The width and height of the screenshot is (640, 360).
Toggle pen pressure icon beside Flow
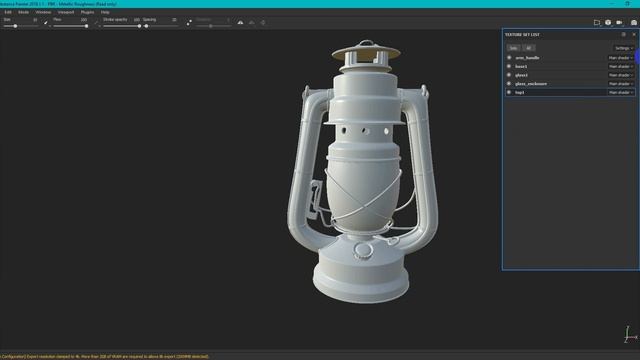[x=96, y=23]
